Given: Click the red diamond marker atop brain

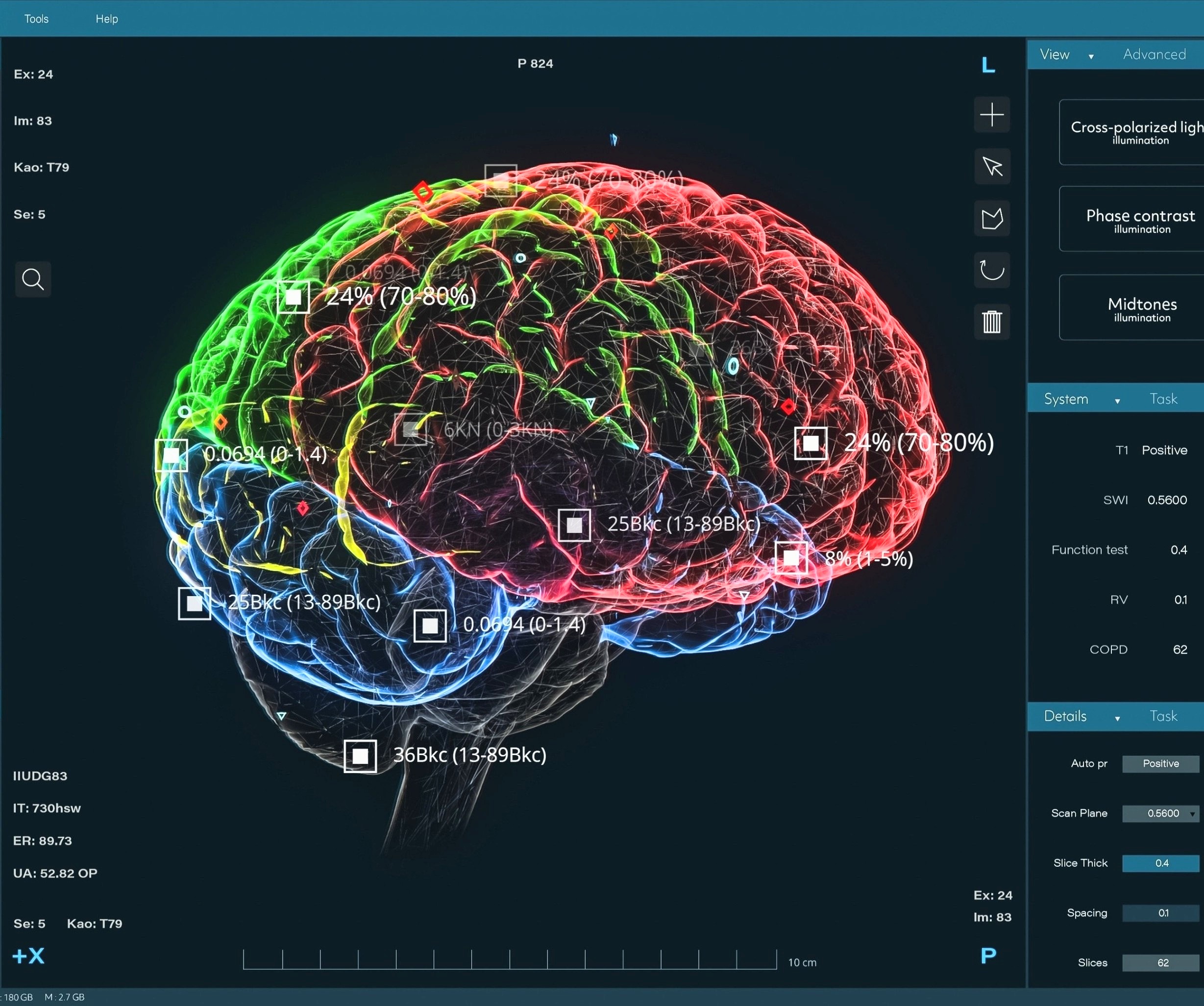Looking at the screenshot, I should tap(423, 191).
